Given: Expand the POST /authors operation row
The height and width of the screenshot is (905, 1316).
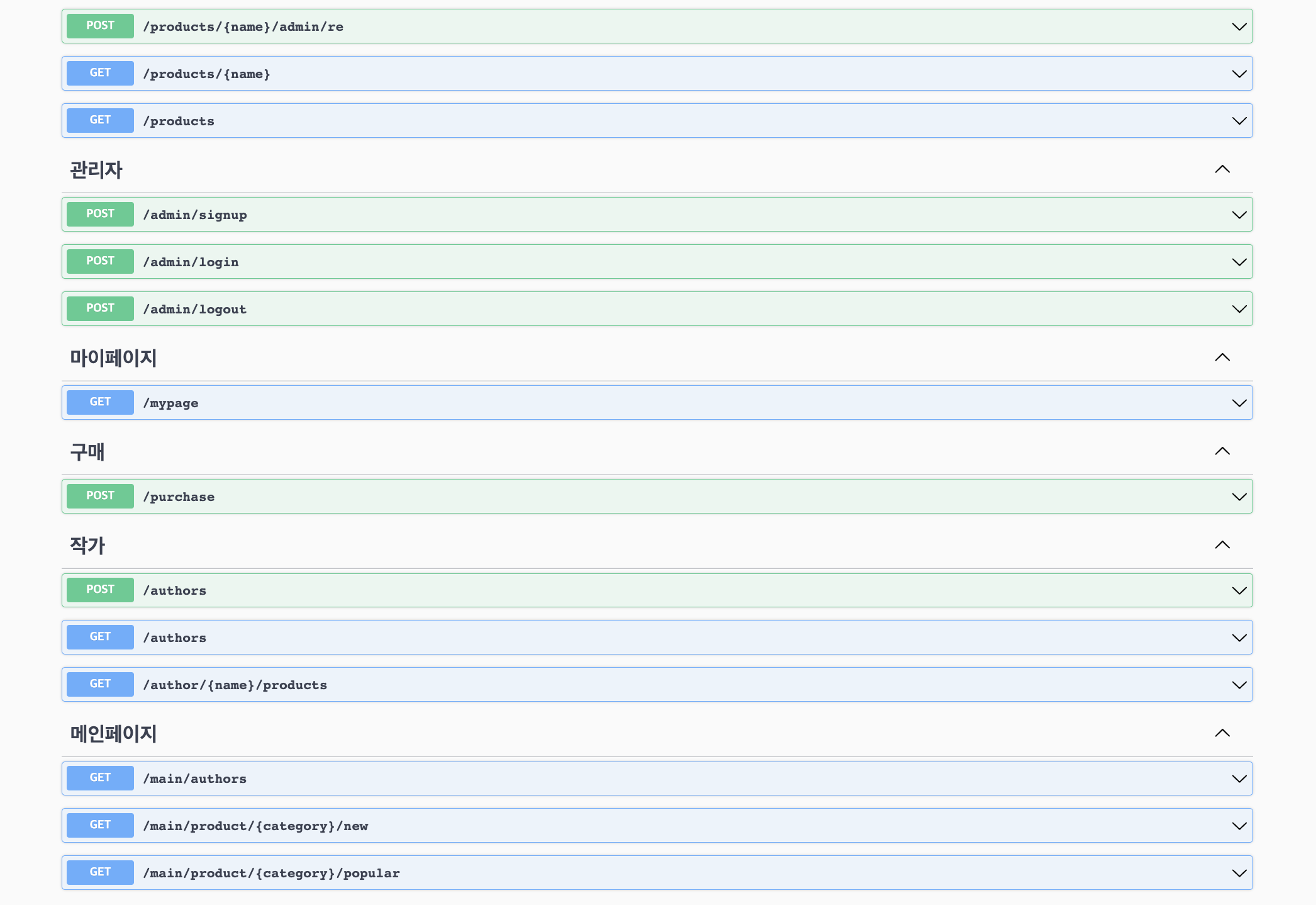Looking at the screenshot, I should point(629,590).
